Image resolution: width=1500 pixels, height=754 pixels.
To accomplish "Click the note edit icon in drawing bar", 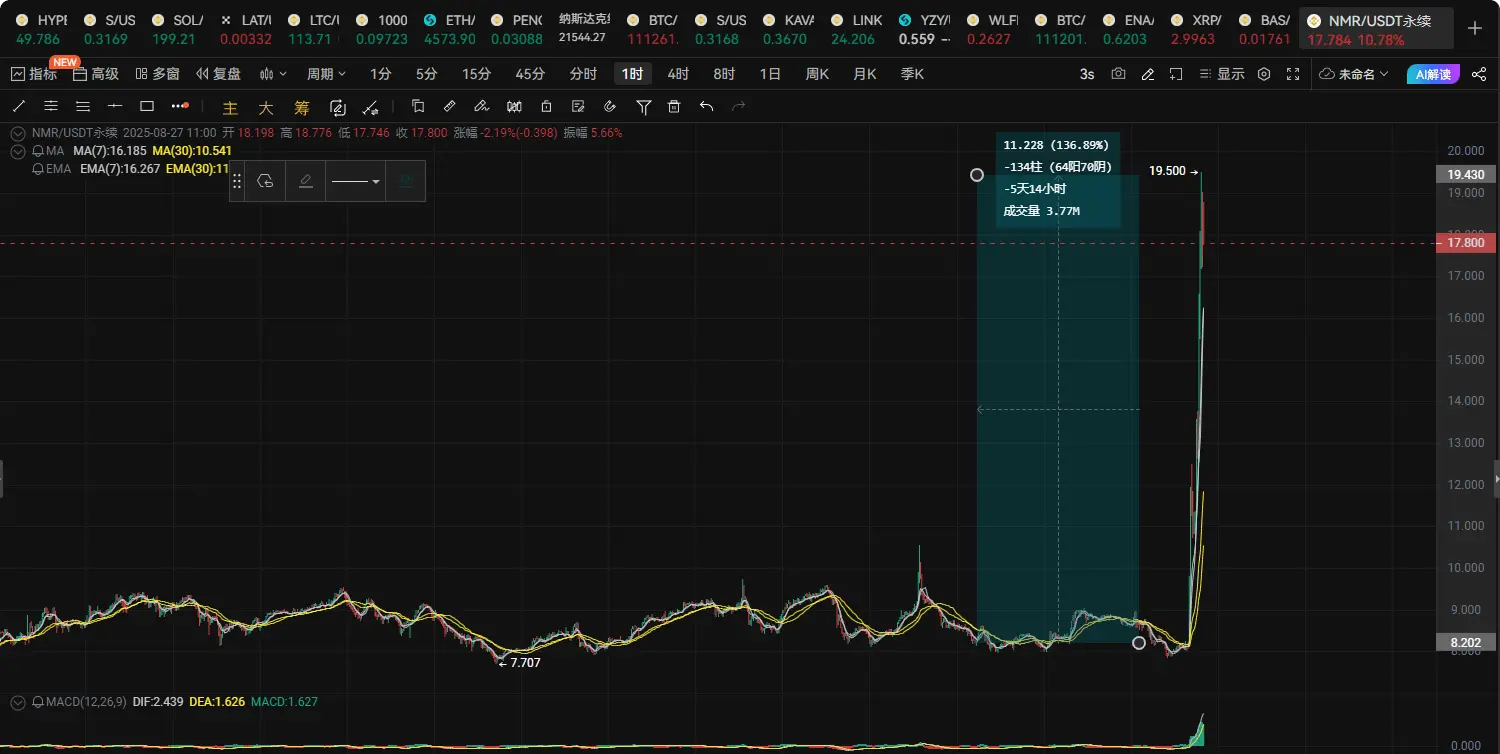I will coord(578,106).
